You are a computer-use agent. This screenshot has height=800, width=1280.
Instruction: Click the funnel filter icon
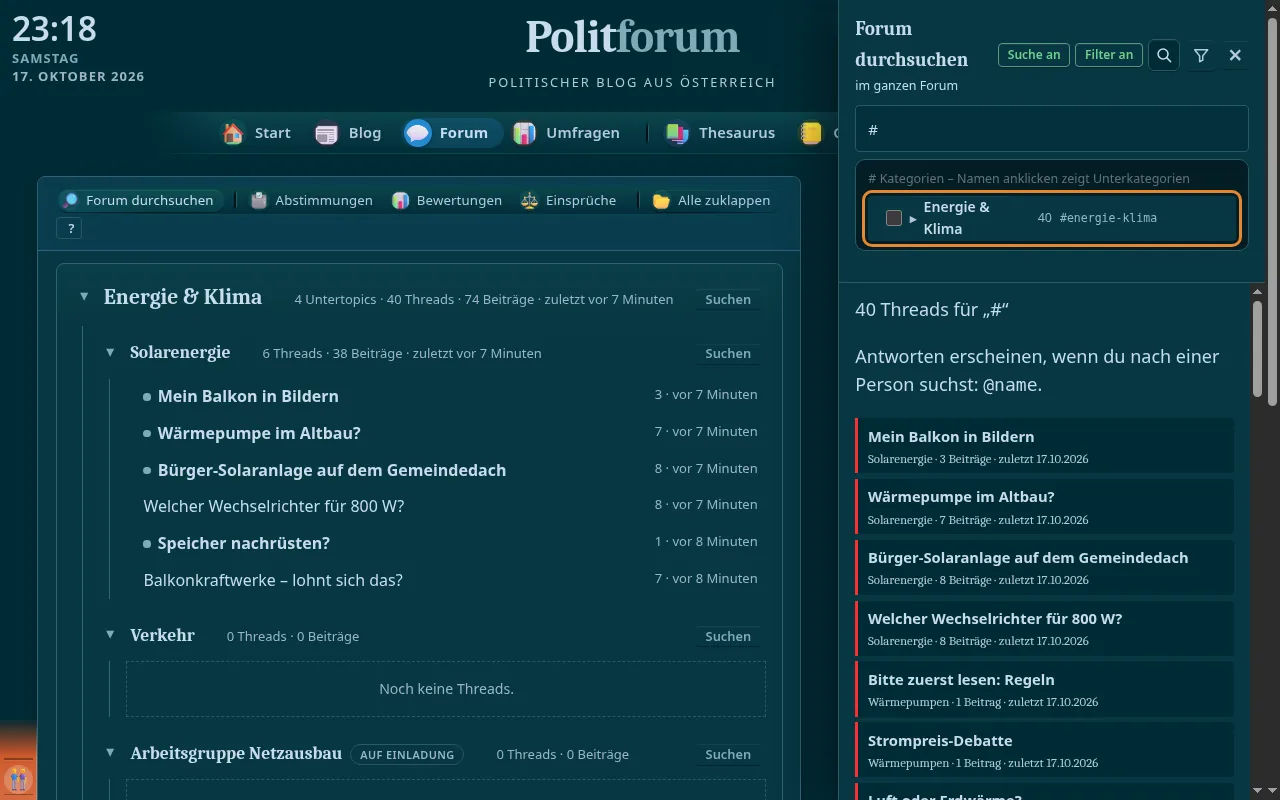(x=1201, y=55)
